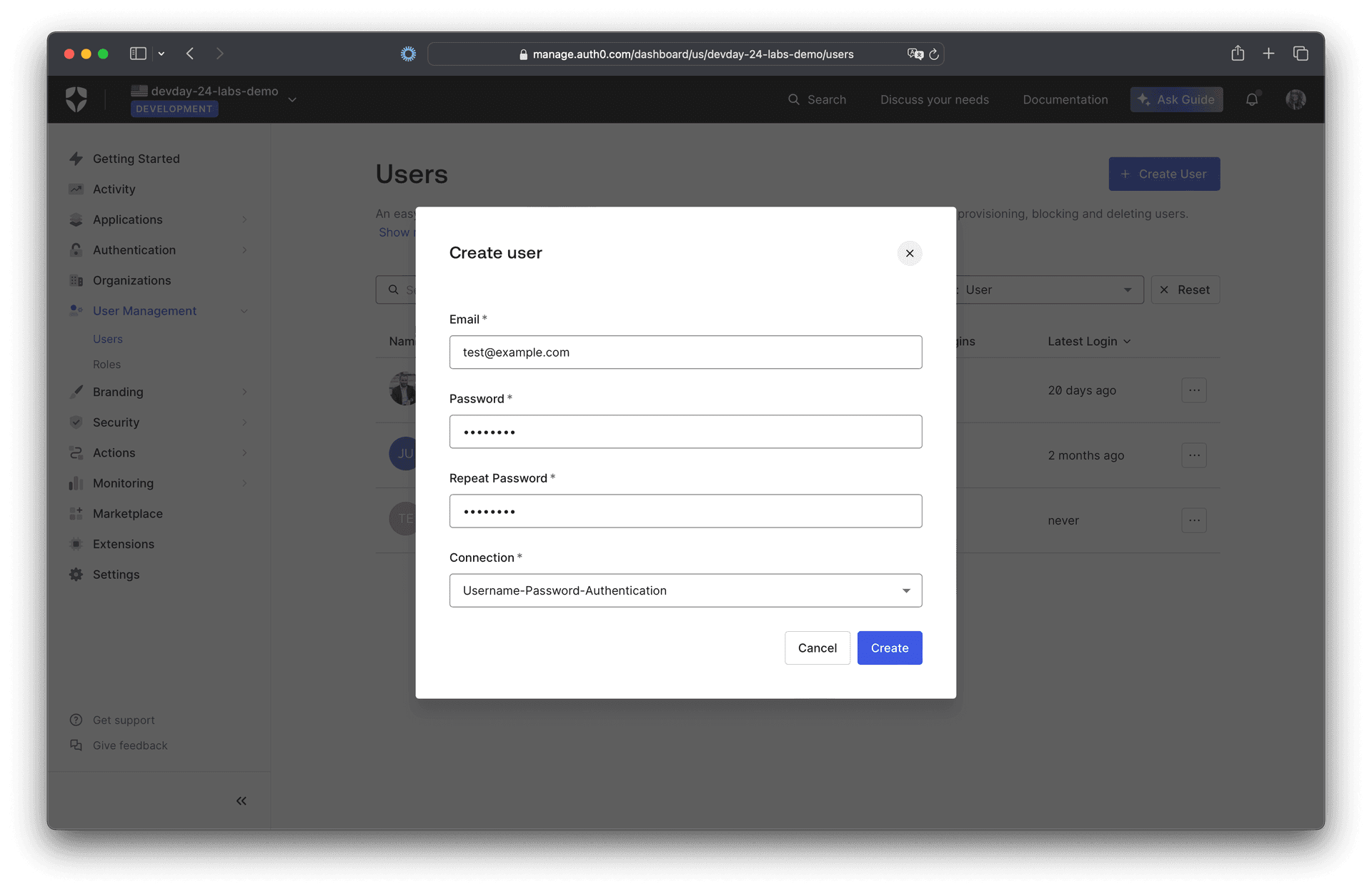Expand the devday-24-labs-demo tenant switcher

tap(292, 99)
